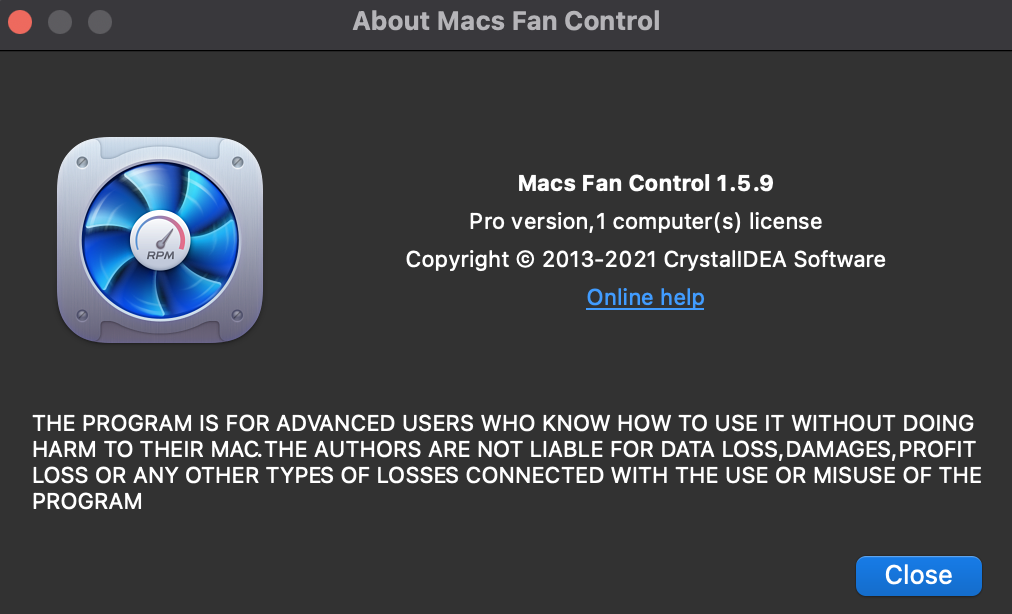Click the Macs Fan Control app icon
The width and height of the screenshot is (1012, 614).
pyautogui.click(x=160, y=240)
